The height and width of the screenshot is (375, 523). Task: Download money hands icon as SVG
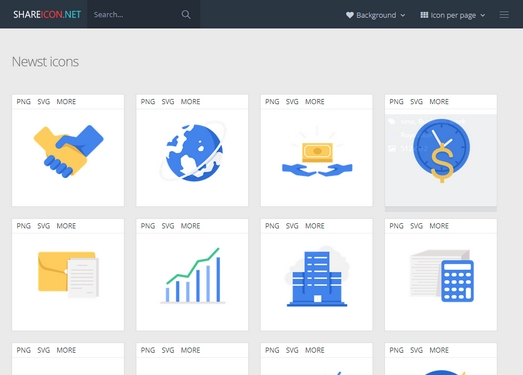[292, 101]
